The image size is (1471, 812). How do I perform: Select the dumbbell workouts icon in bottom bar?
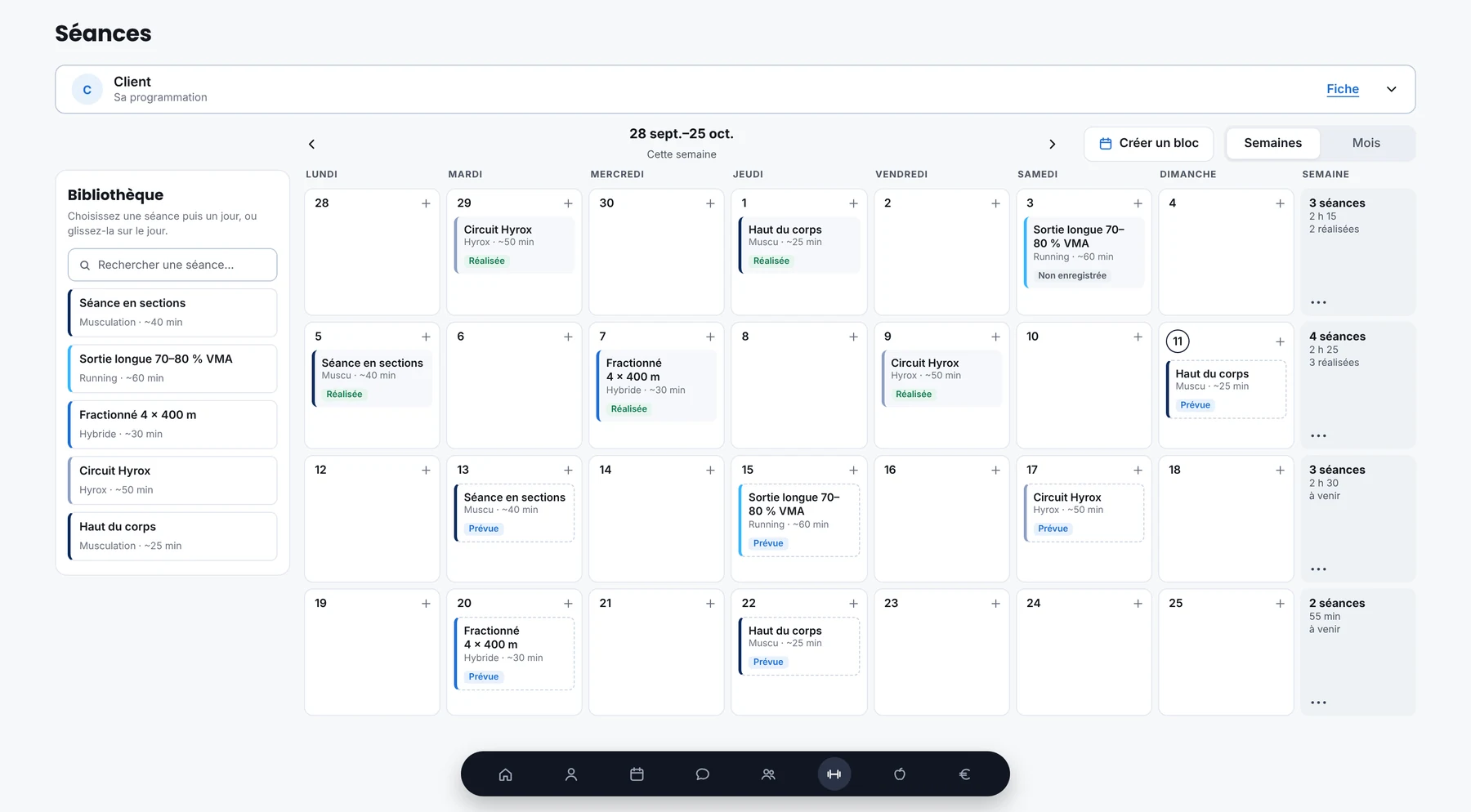tap(834, 774)
